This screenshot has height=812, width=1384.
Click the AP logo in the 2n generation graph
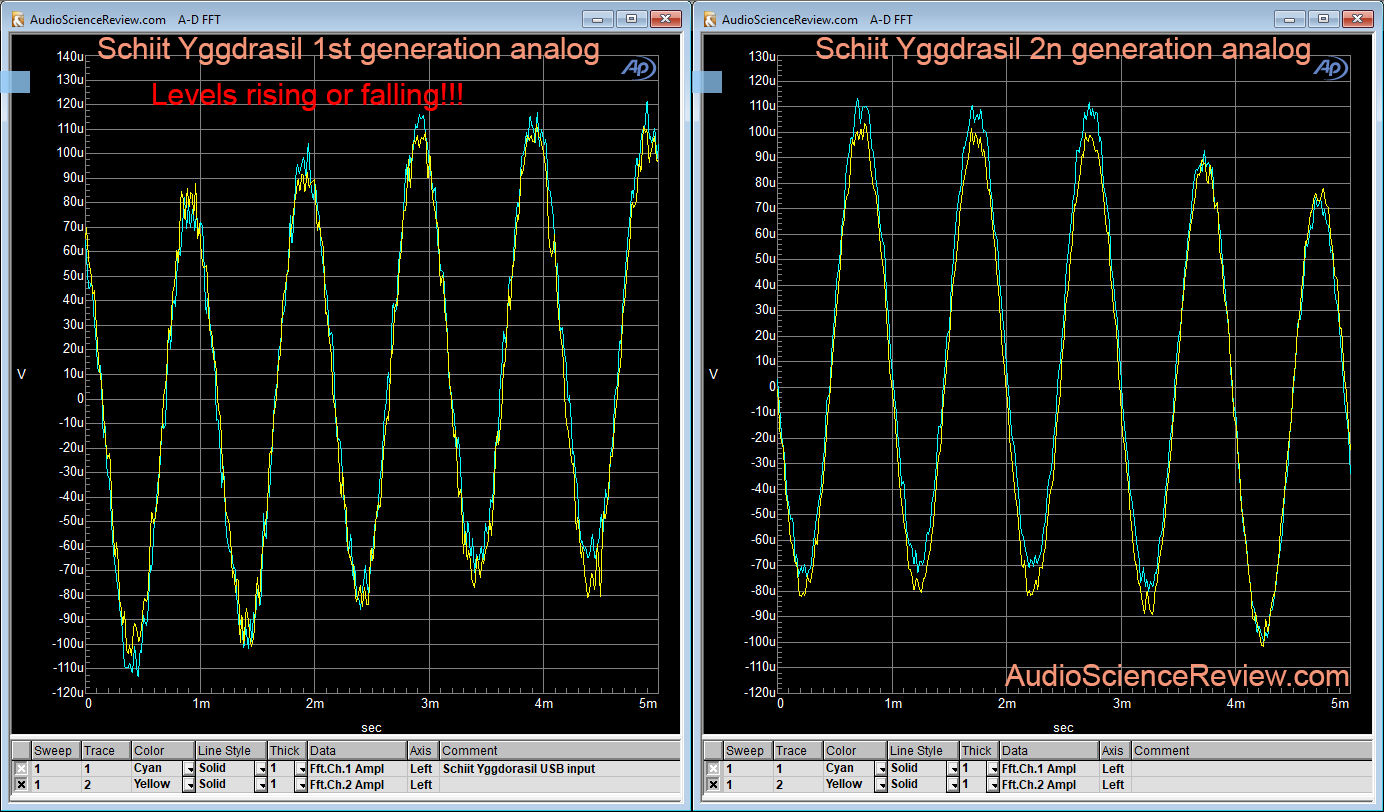(x=1329, y=67)
